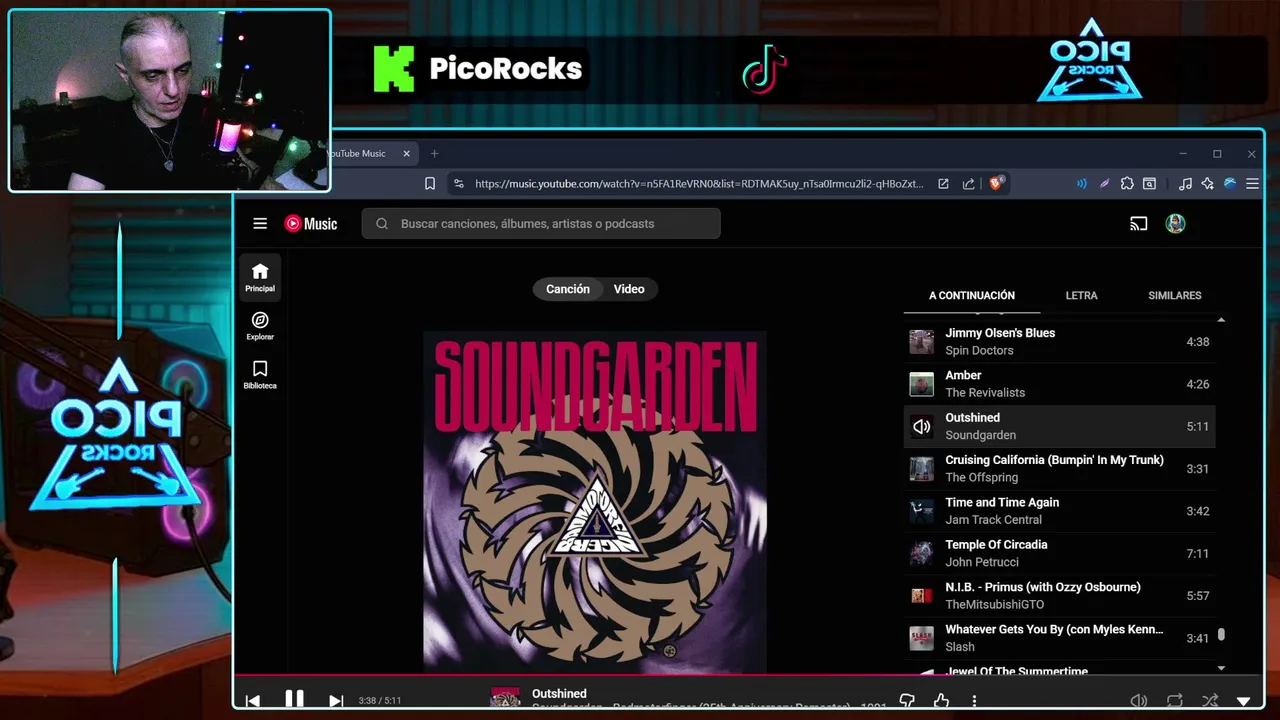The image size is (1280, 720).
Task: Open Jam Track Central artist link
Action: [994, 520]
